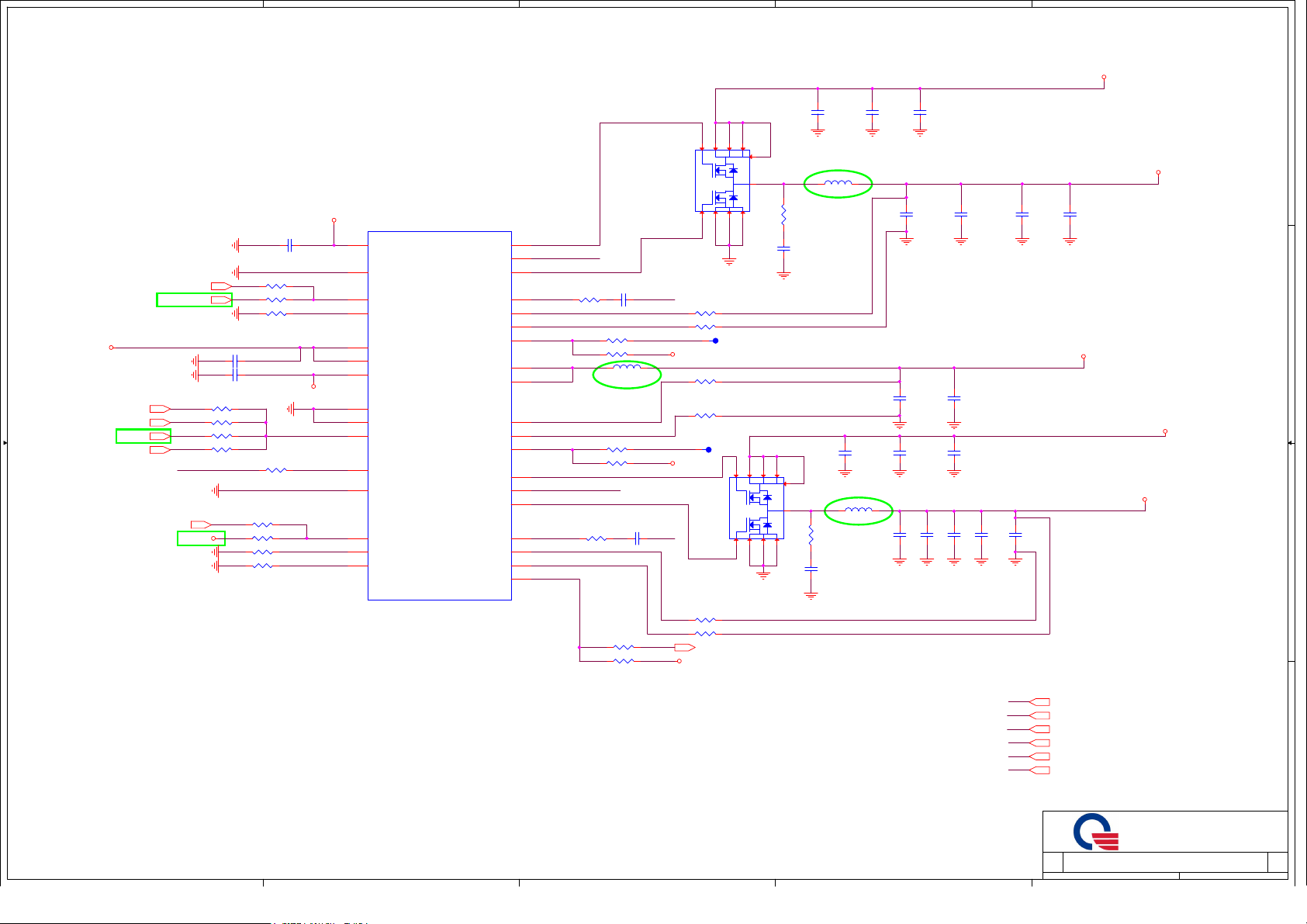Pick the inductor after the upper MOSFET block
The height and width of the screenshot is (924, 1307).
tap(838, 184)
